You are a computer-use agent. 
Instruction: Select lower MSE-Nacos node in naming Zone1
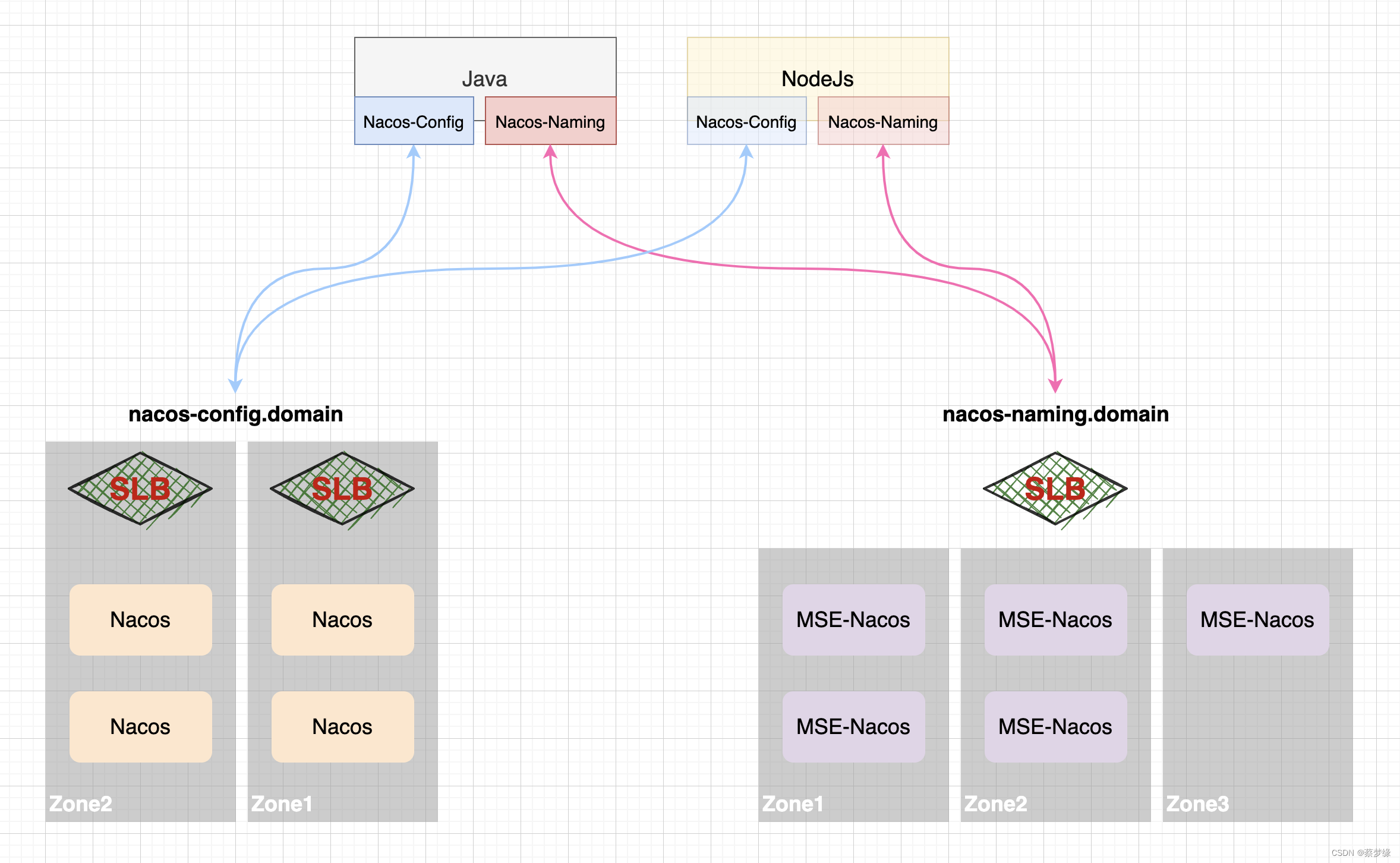(854, 727)
